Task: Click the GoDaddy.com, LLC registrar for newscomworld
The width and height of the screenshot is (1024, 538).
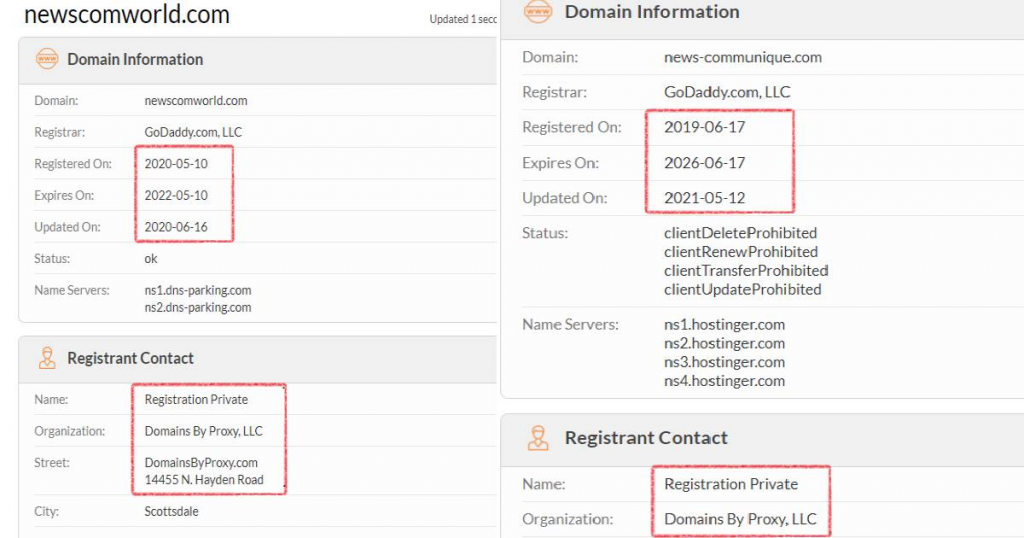Action: pyautogui.click(x=193, y=132)
